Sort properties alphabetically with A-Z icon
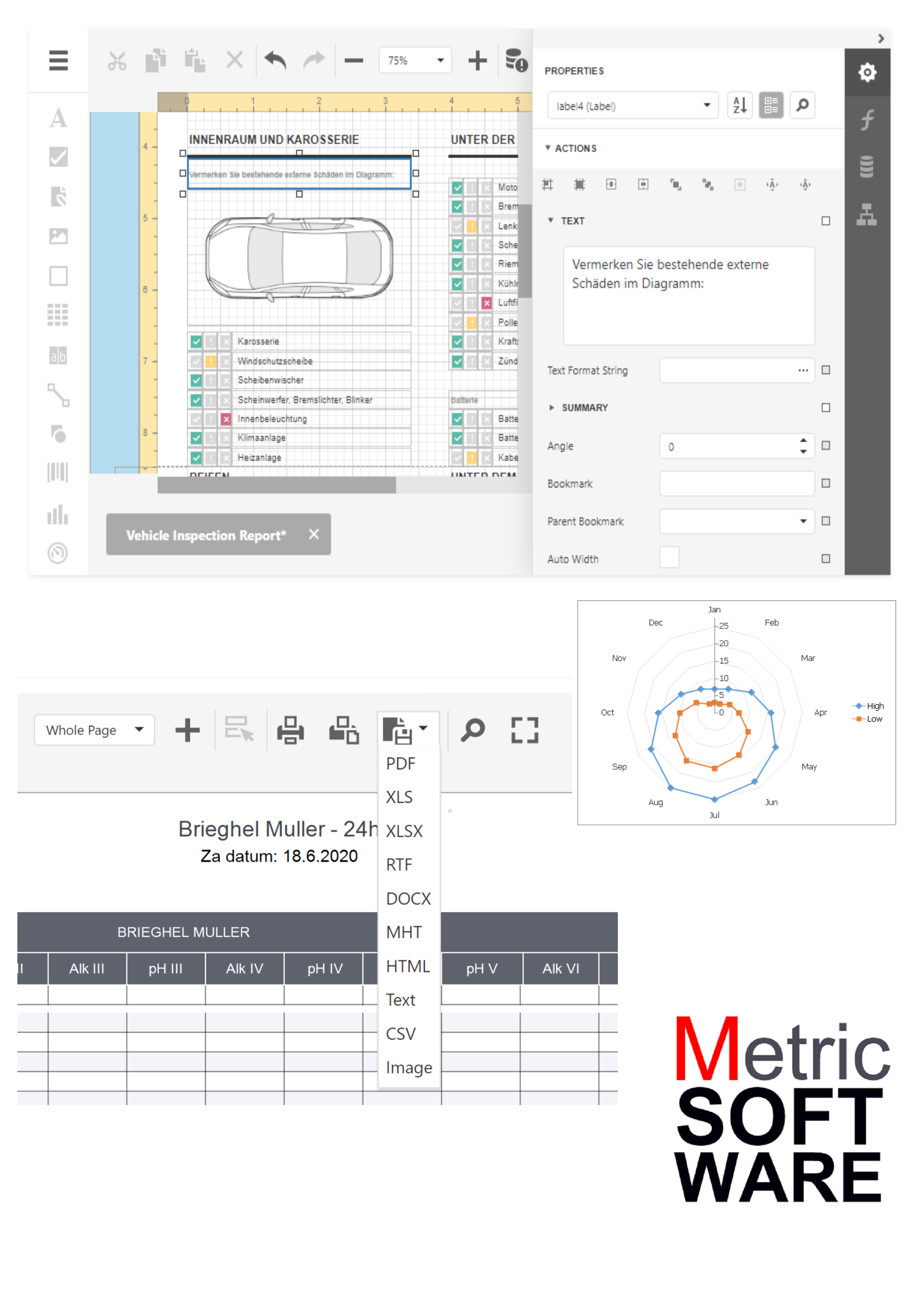This screenshot has width=924, height=1291. tap(740, 105)
